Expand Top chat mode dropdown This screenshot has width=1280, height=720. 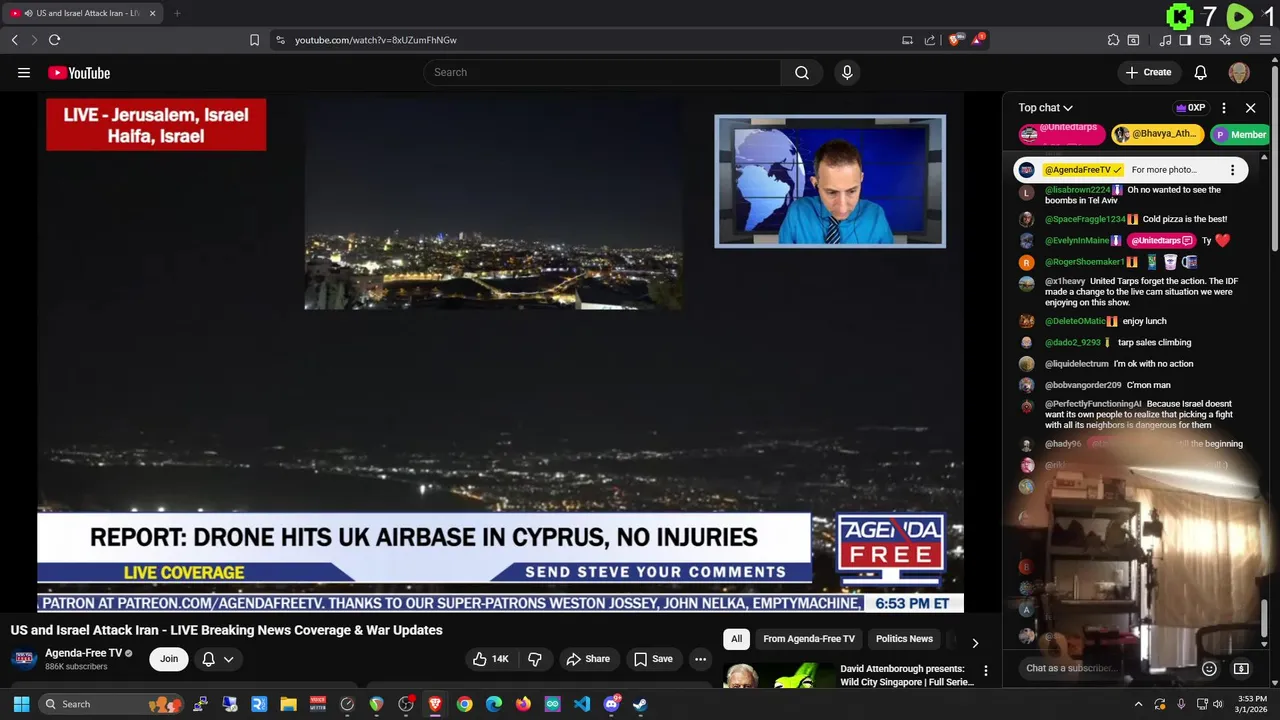(x=1046, y=107)
